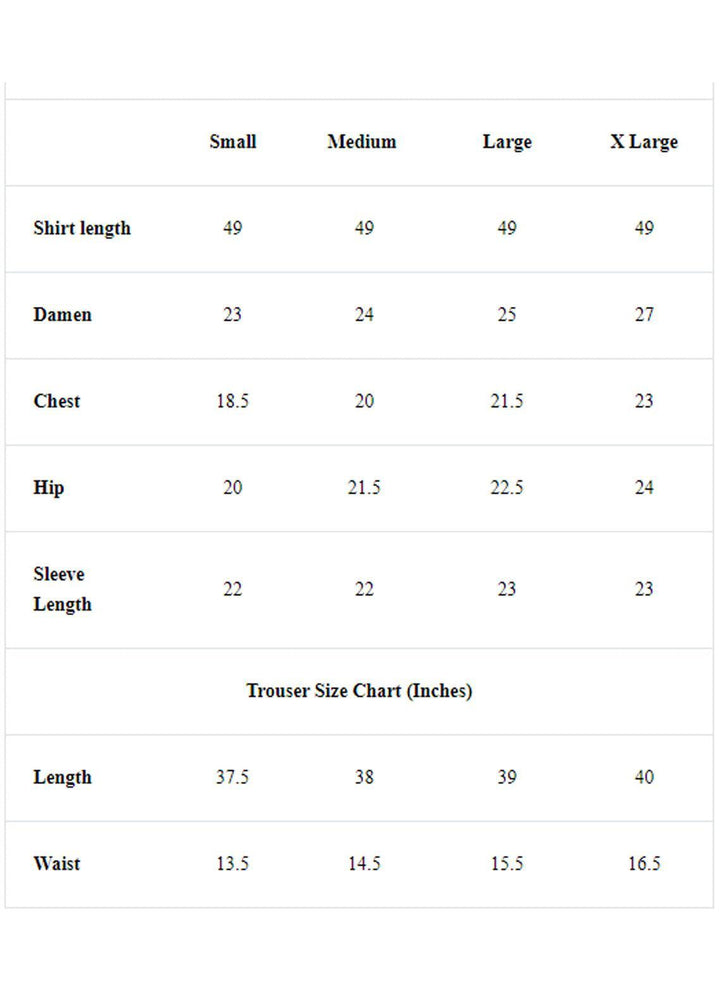Click the Medium waist value 14.5
The image size is (720, 1003).
[x=364, y=864]
